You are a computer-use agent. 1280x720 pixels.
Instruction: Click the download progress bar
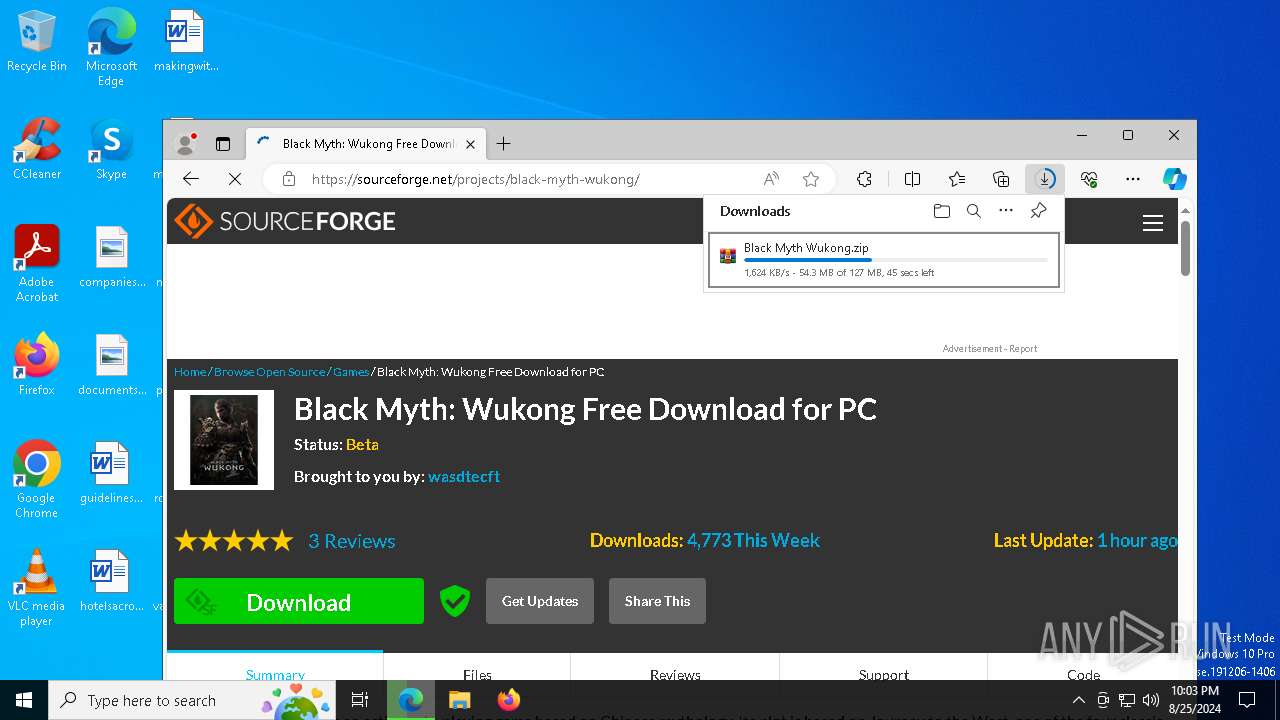(x=896, y=260)
